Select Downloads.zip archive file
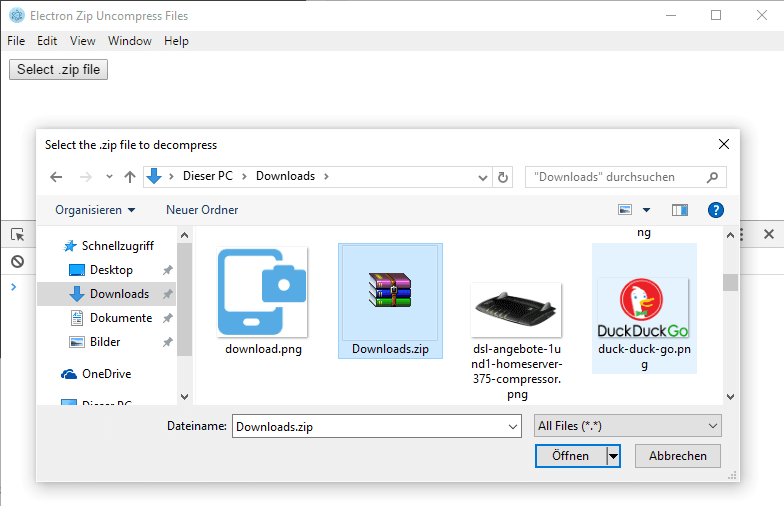The image size is (784, 506). (390, 300)
